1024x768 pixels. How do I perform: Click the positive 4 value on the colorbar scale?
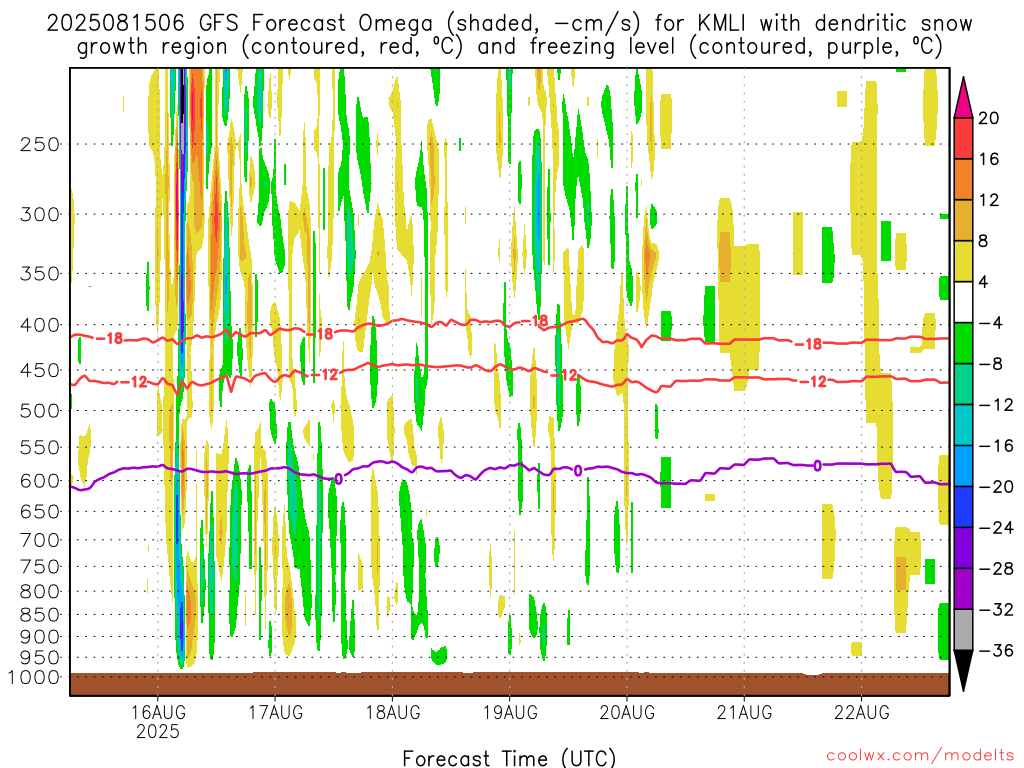coord(984,282)
